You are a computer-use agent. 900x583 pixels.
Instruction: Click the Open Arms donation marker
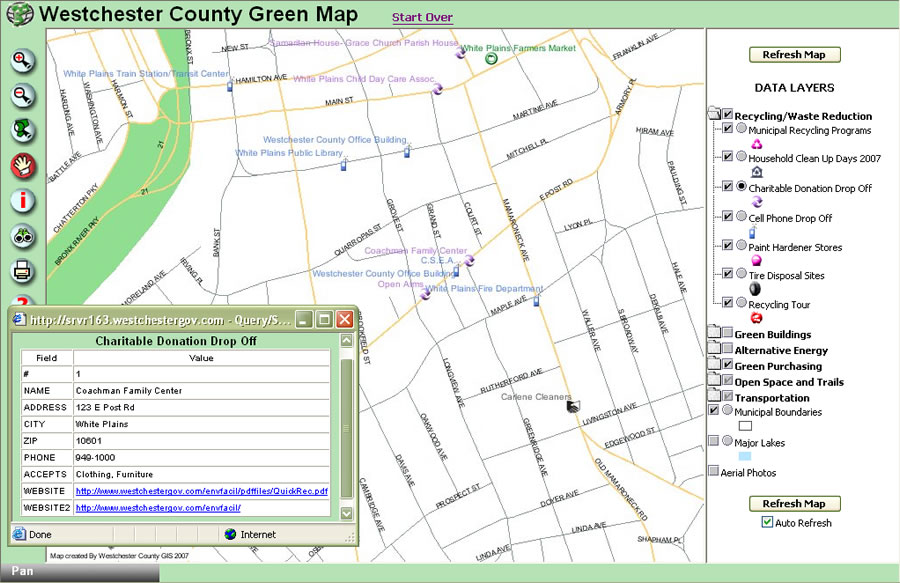425,294
